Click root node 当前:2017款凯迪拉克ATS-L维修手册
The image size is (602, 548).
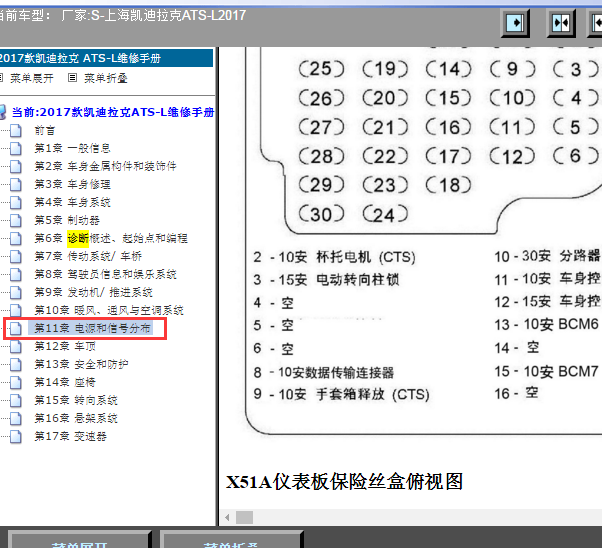click(113, 112)
